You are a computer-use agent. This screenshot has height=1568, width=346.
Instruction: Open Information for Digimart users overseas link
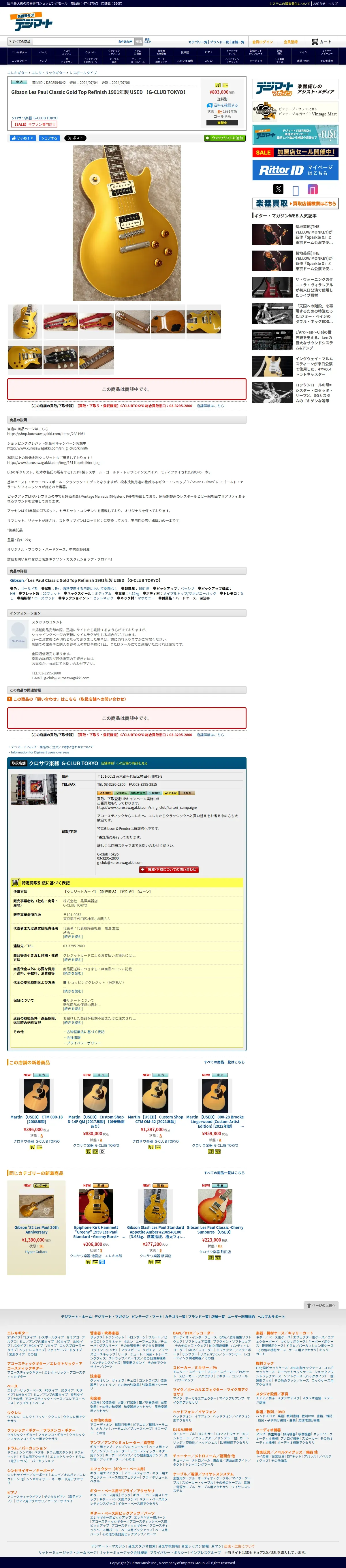(x=40, y=752)
